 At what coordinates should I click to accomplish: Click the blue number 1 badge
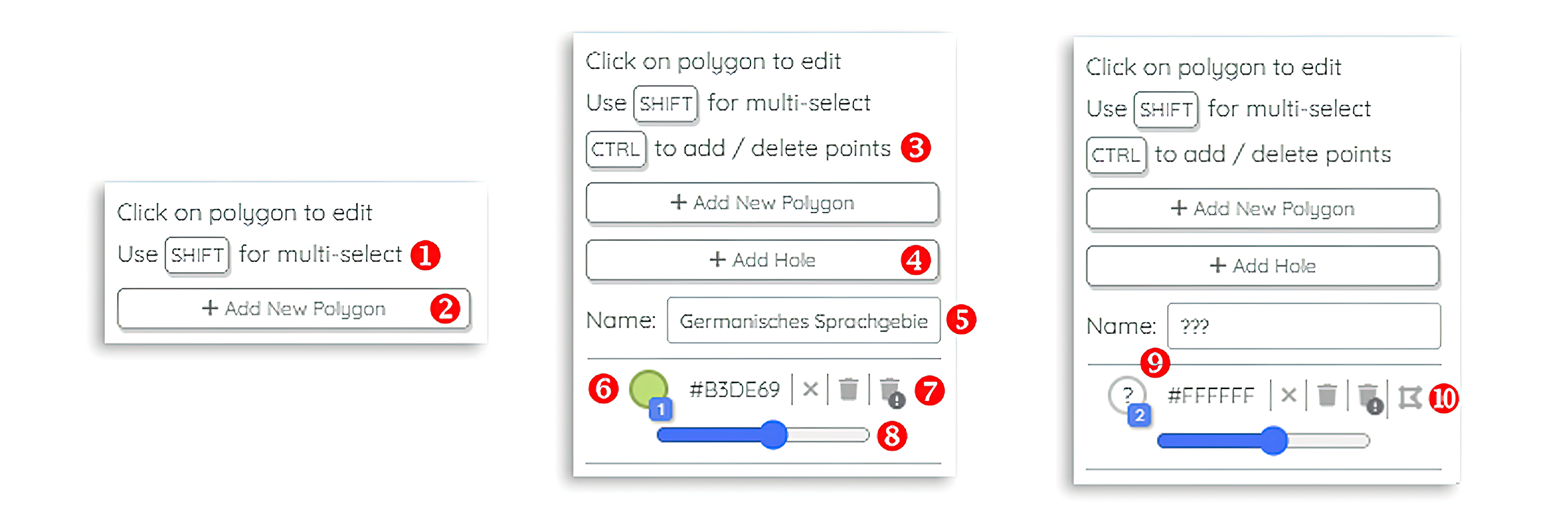tap(661, 410)
